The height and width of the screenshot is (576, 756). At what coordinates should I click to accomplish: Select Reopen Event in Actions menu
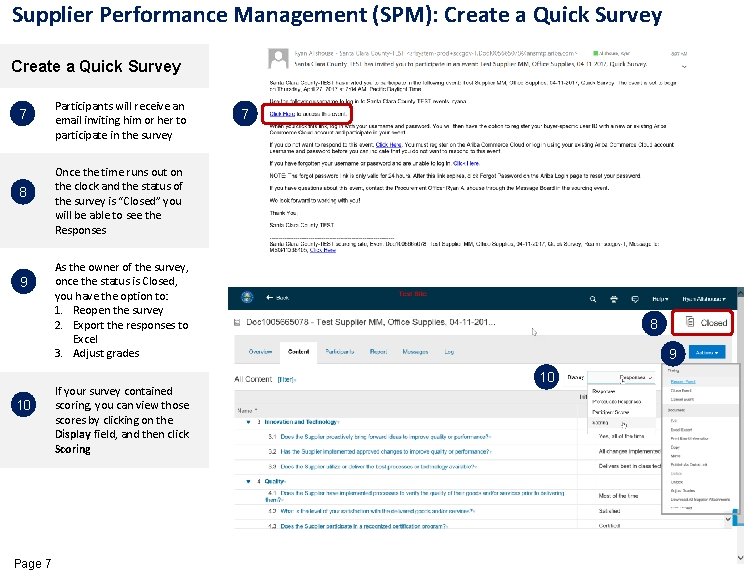[x=683, y=381]
